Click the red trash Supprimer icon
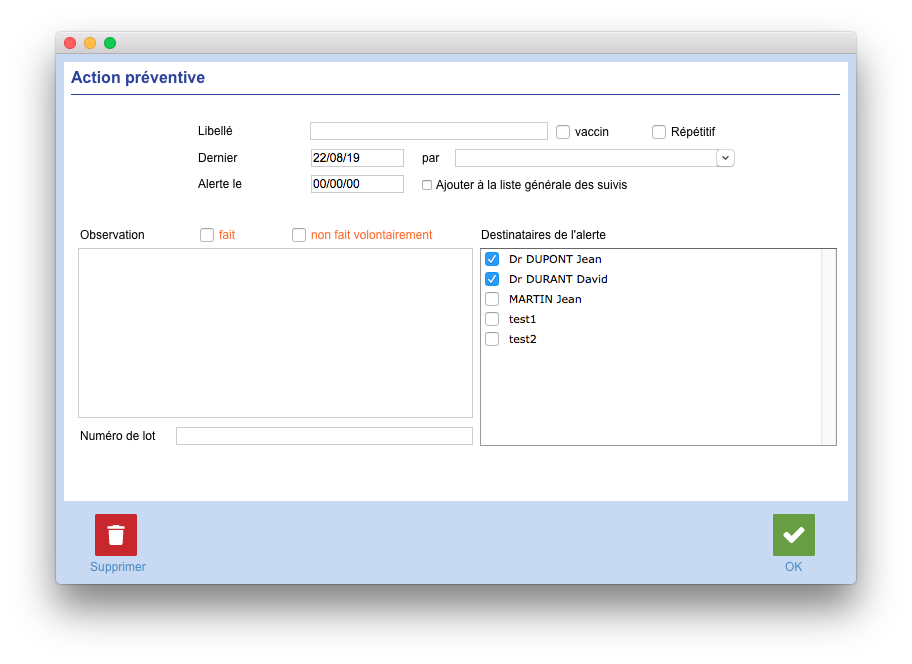 click(116, 534)
